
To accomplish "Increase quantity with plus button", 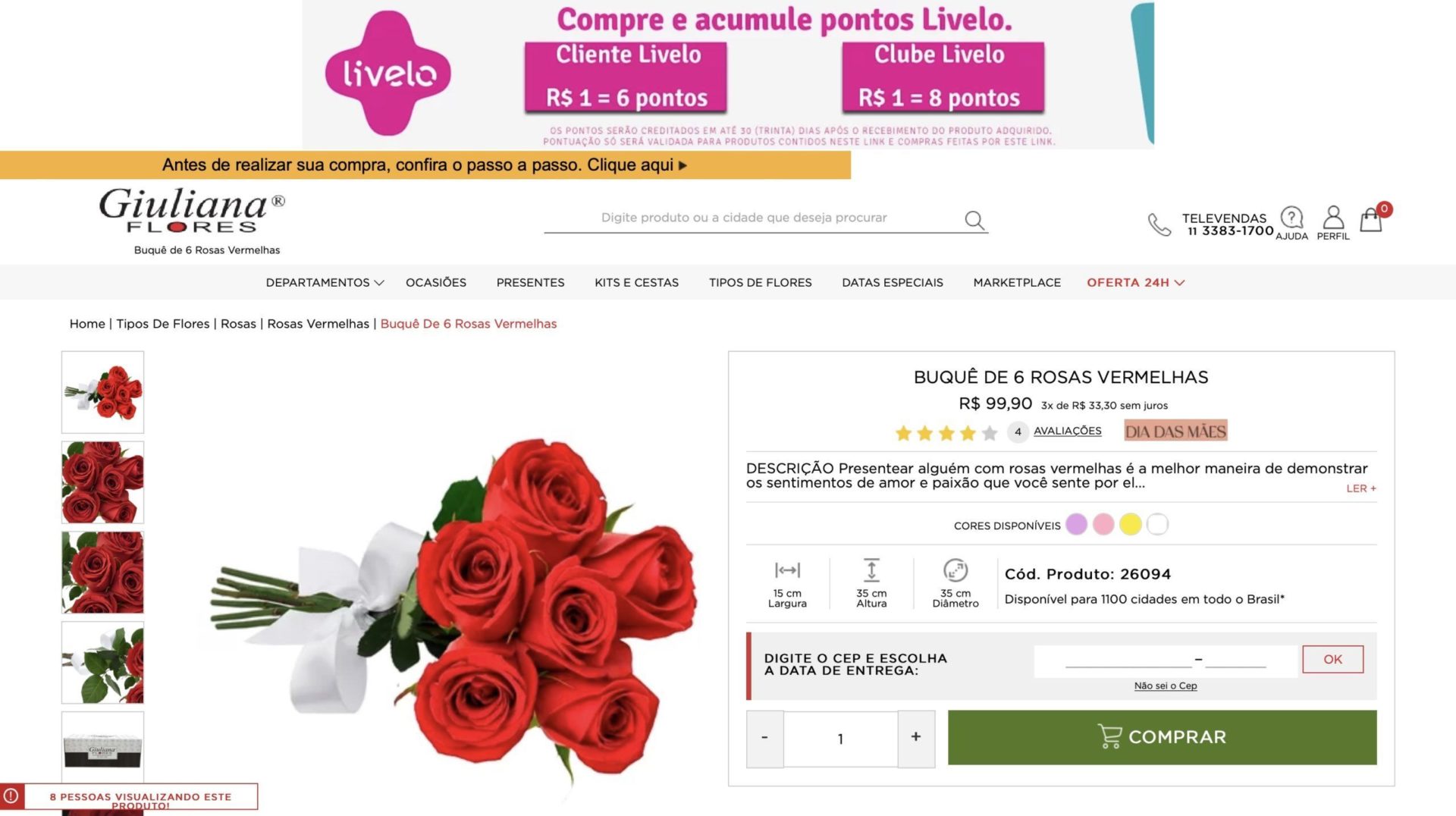I will [916, 738].
